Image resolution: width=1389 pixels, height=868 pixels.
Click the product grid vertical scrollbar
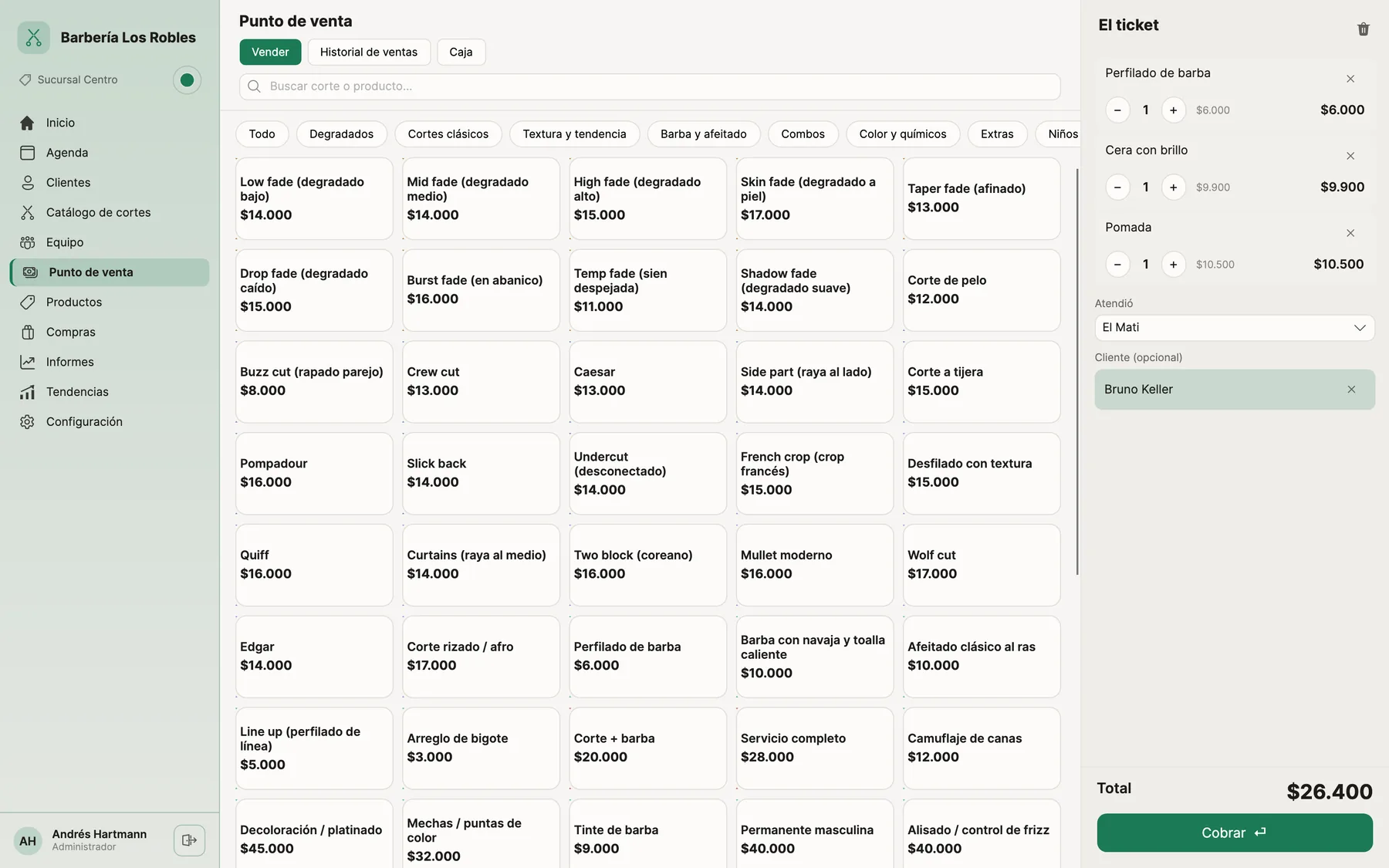pyautogui.click(x=1077, y=372)
